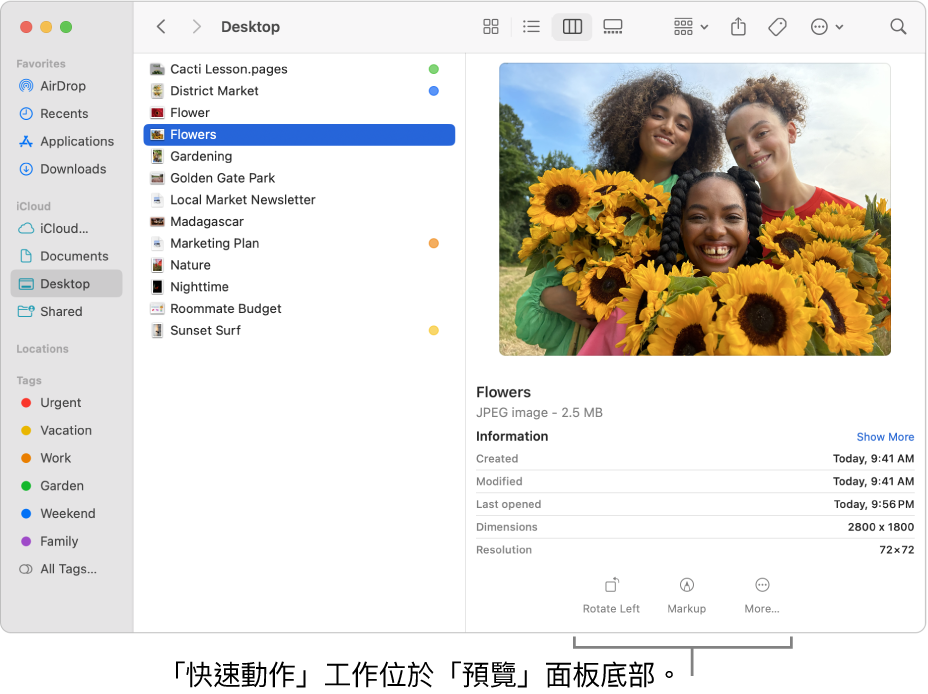Open the Action ellipsis menu in toolbar
This screenshot has height=694, width=928.
(826, 27)
